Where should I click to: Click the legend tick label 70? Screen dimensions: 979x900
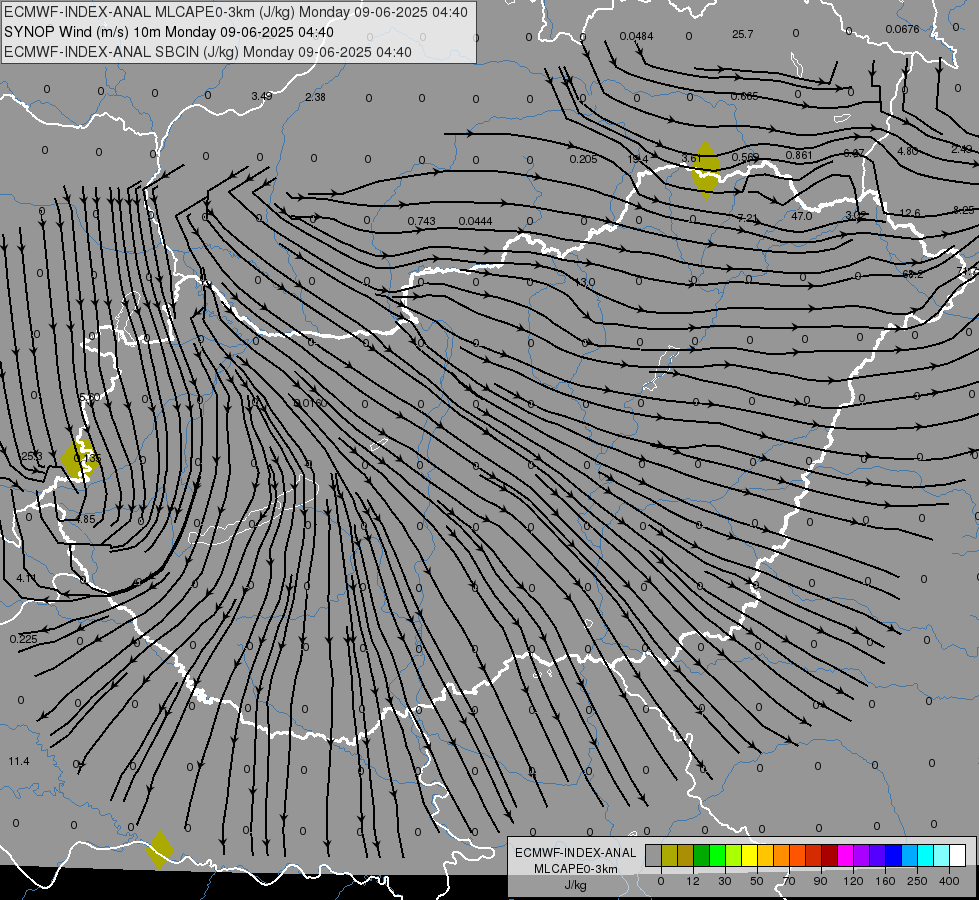(x=789, y=881)
